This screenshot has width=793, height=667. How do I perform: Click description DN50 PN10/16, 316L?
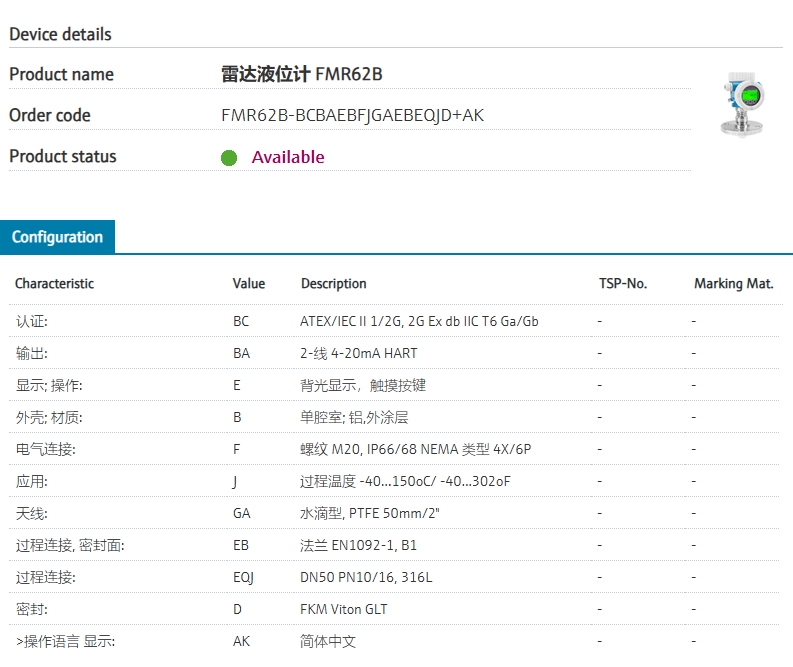click(366, 577)
